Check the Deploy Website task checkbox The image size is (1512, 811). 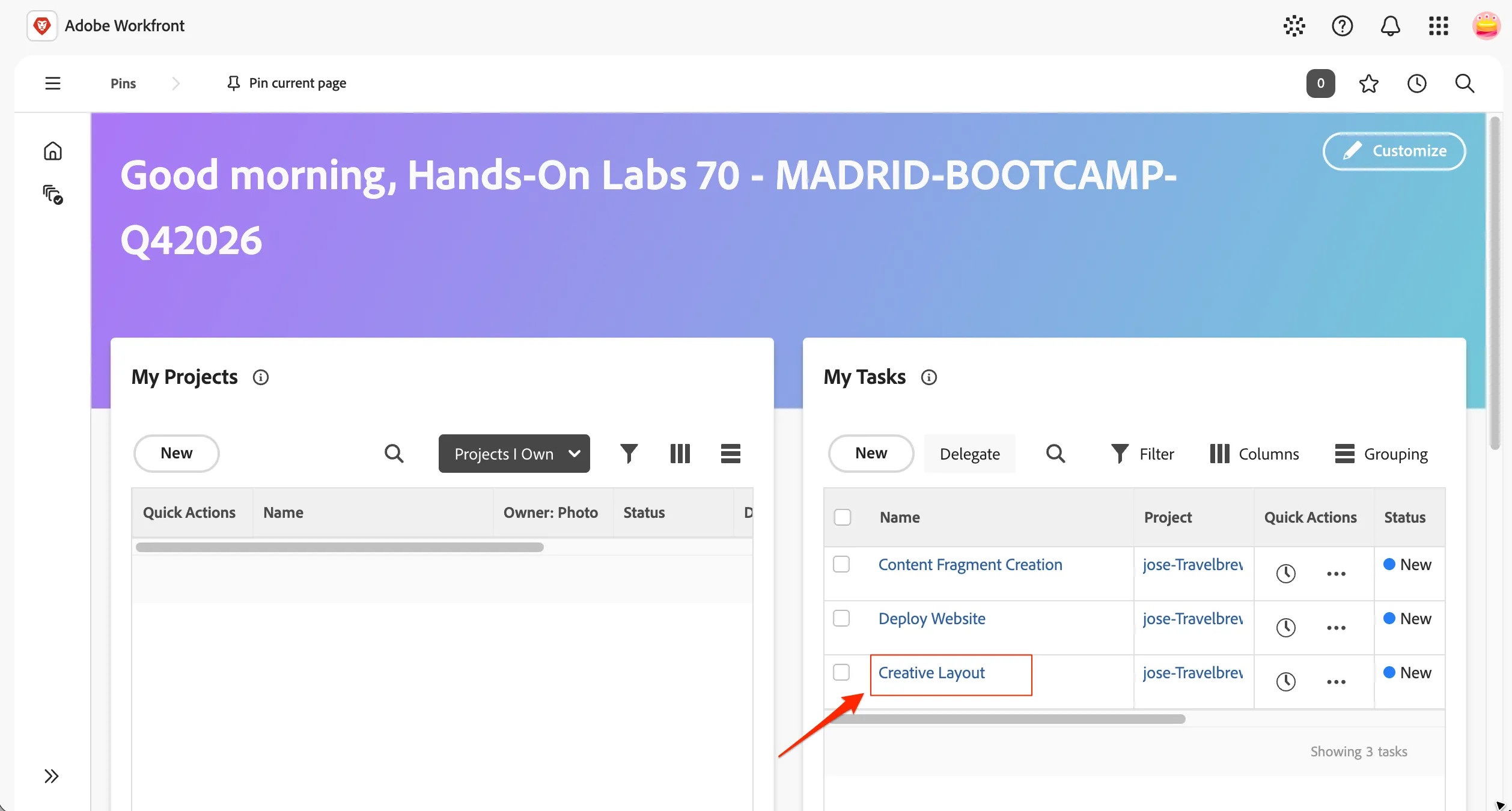(841, 618)
